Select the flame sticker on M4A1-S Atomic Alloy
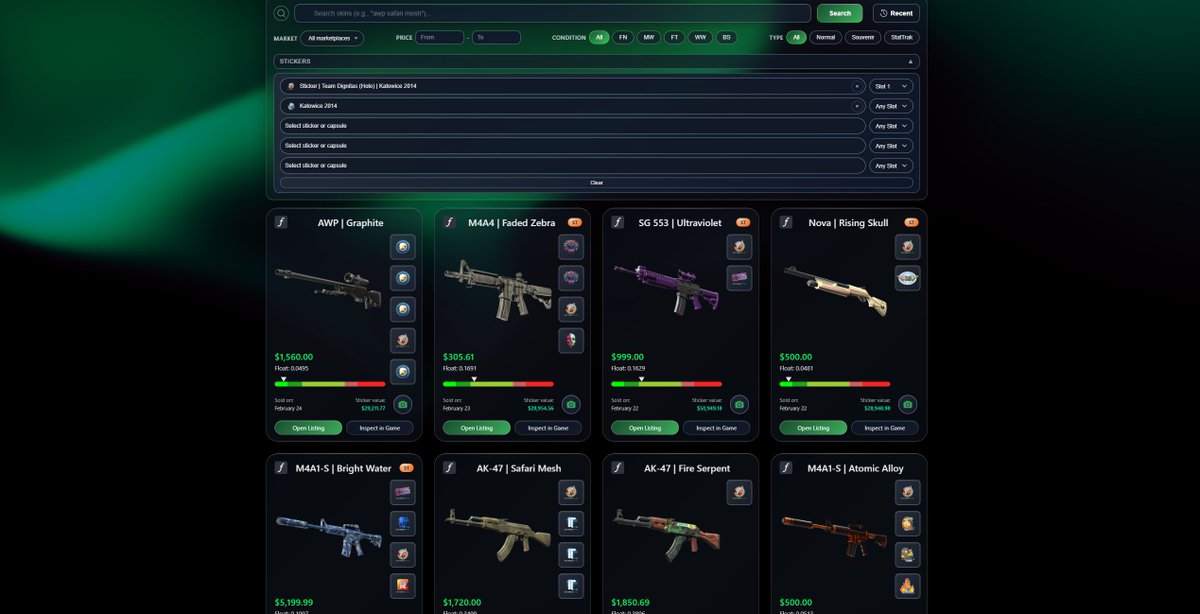The height and width of the screenshot is (614, 1200). (907, 585)
